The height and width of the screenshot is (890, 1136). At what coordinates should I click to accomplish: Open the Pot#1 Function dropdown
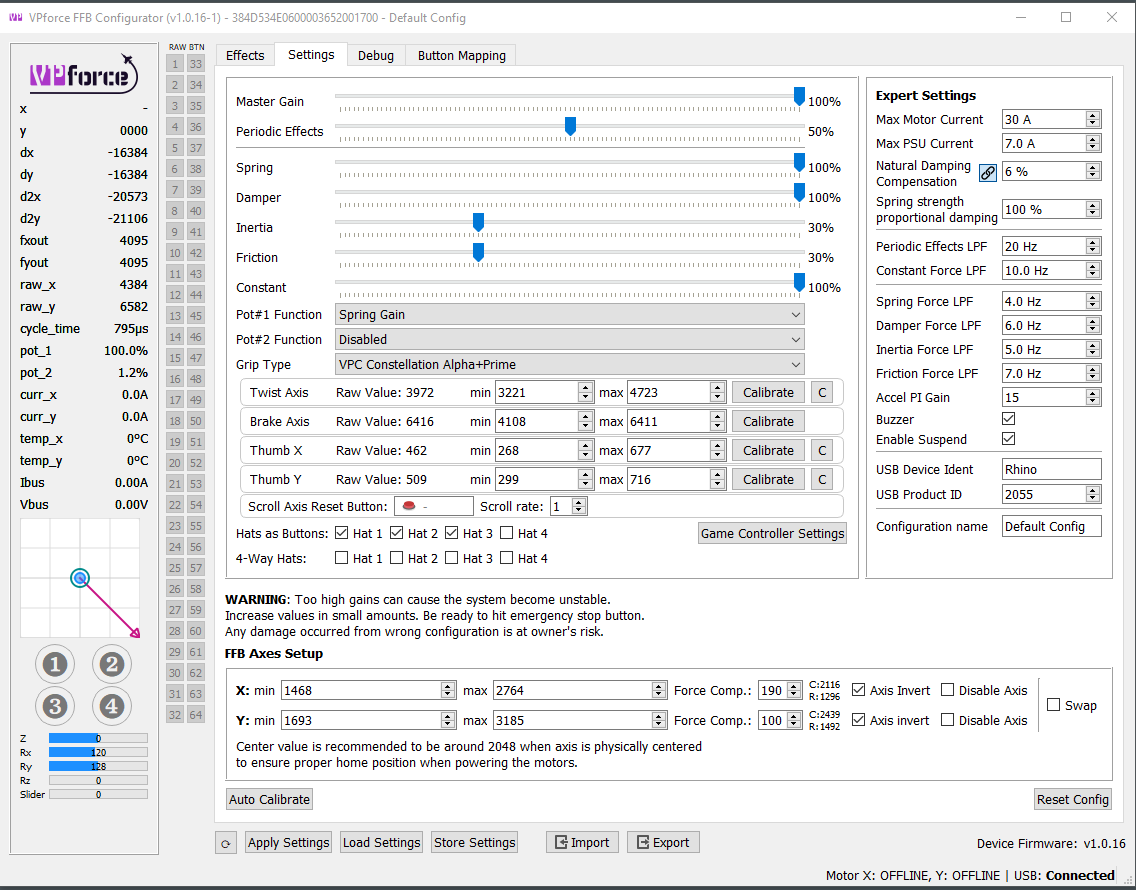coord(570,313)
